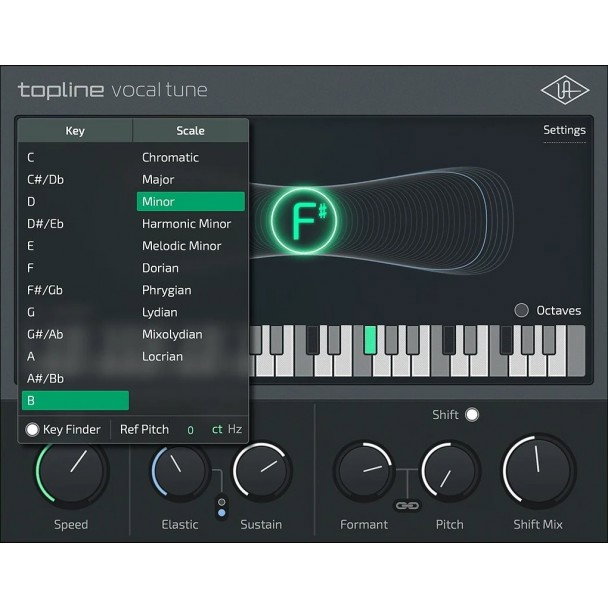Pick key E
The width and height of the screenshot is (608, 608).
75,246
